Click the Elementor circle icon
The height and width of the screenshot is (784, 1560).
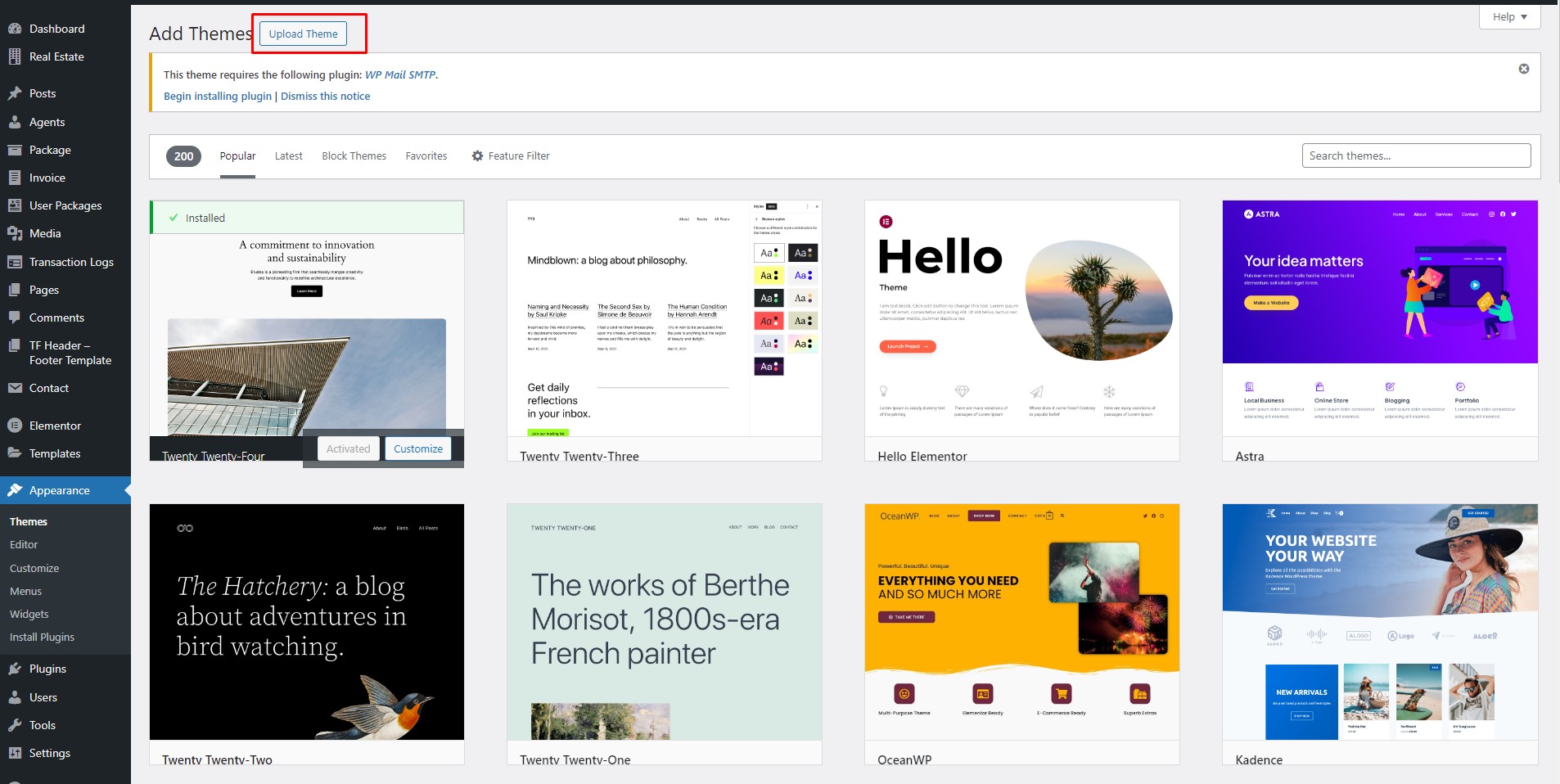(15, 426)
